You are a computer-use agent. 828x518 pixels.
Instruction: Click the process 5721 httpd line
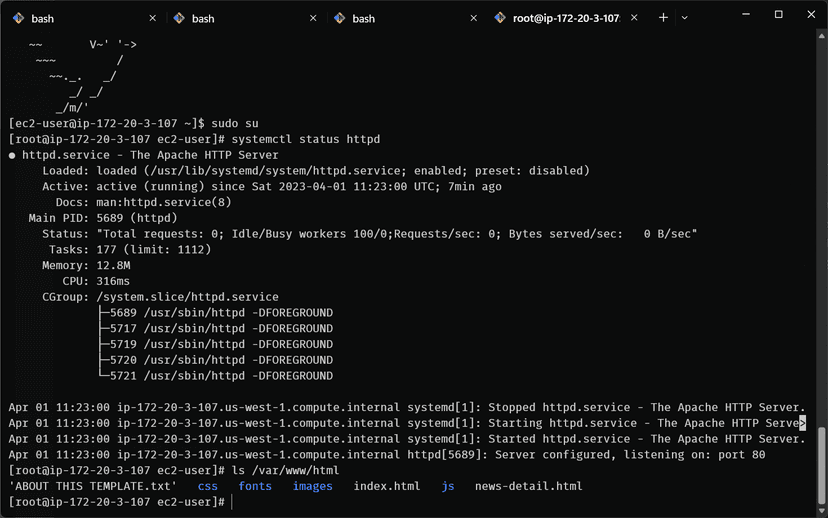click(x=216, y=376)
